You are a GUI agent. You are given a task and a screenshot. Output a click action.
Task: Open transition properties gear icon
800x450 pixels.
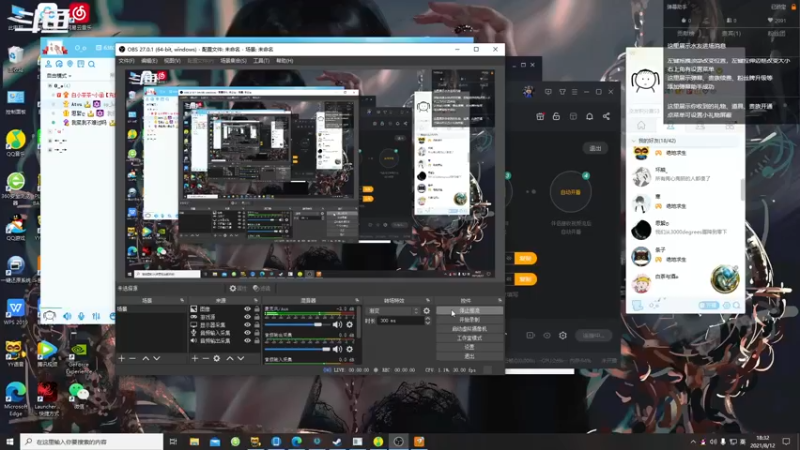coord(427,311)
